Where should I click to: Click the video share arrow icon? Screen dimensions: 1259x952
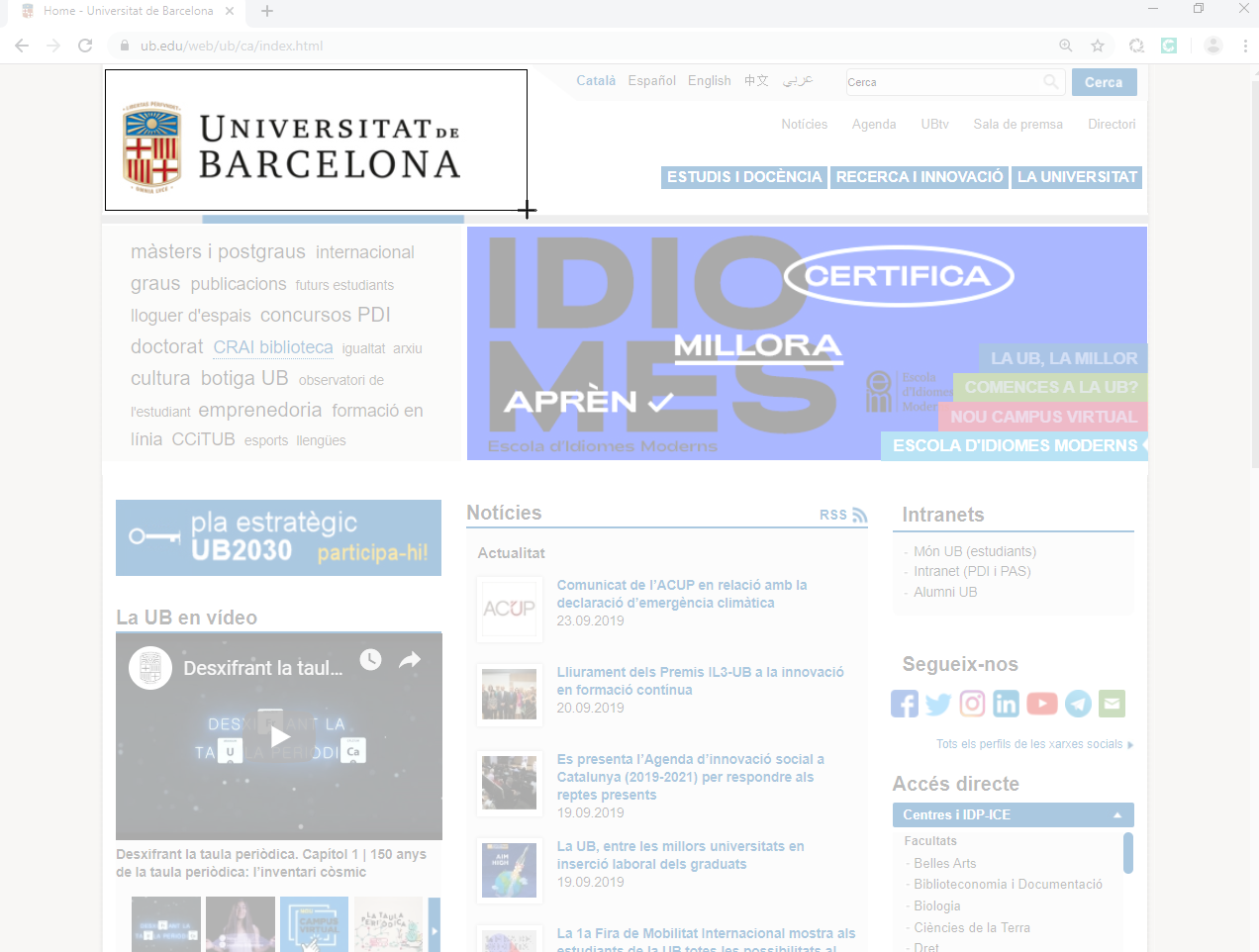click(x=410, y=660)
